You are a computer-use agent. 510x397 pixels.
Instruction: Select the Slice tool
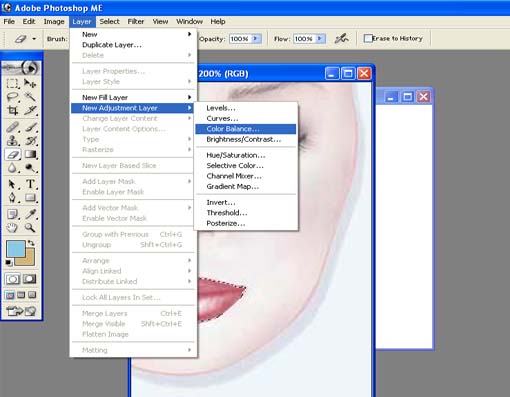tap(30, 110)
